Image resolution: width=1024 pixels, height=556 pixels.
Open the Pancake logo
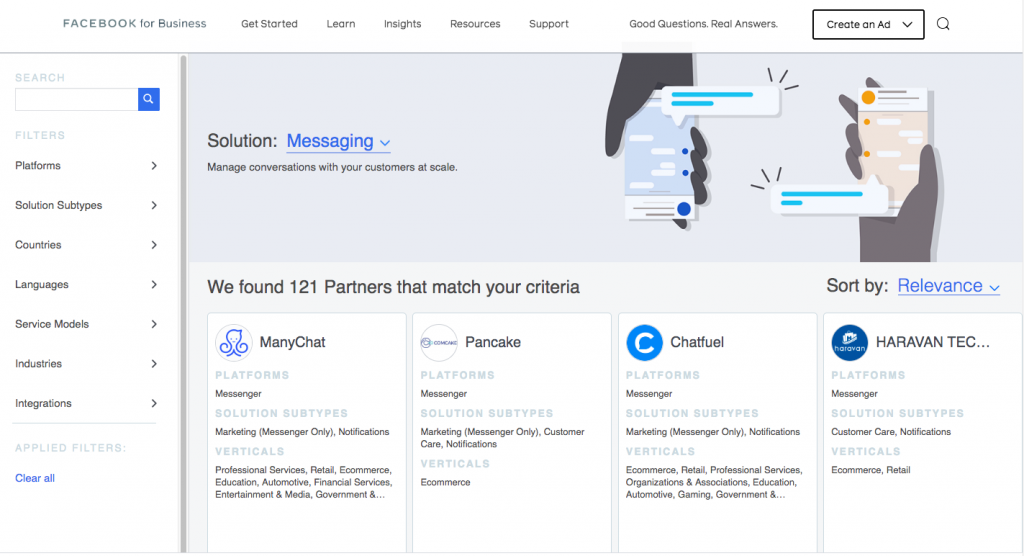coord(439,342)
